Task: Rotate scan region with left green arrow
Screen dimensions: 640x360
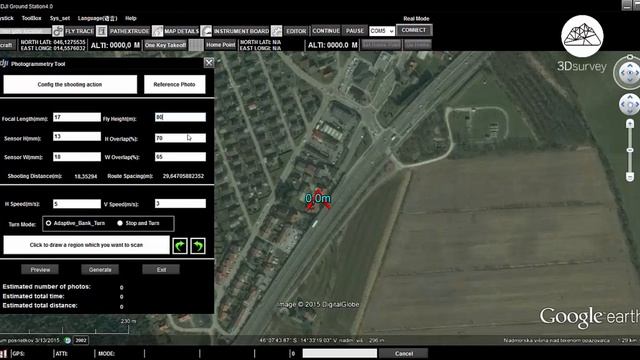Action: coord(180,246)
